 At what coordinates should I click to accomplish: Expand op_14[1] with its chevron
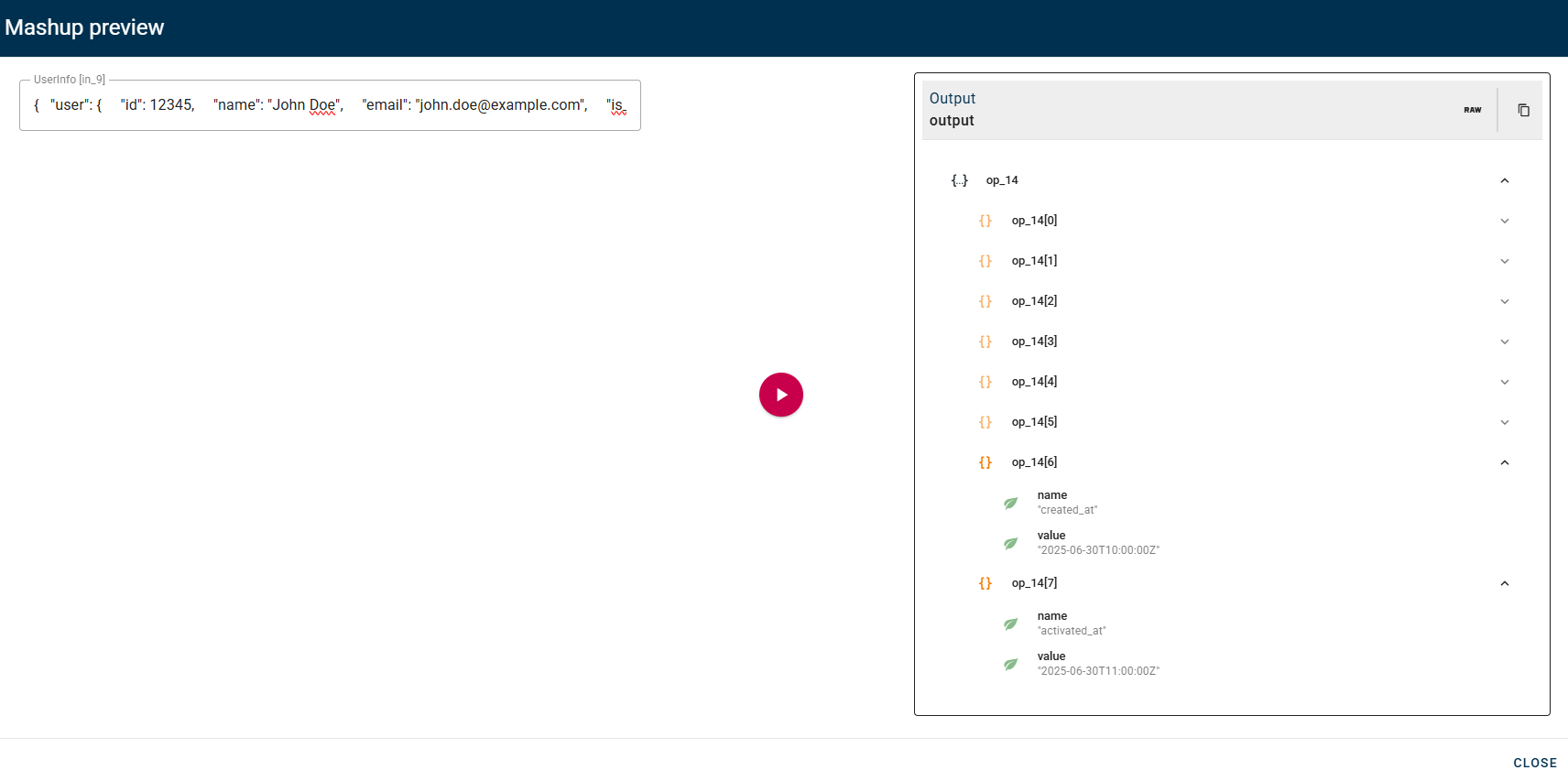pyautogui.click(x=1504, y=261)
